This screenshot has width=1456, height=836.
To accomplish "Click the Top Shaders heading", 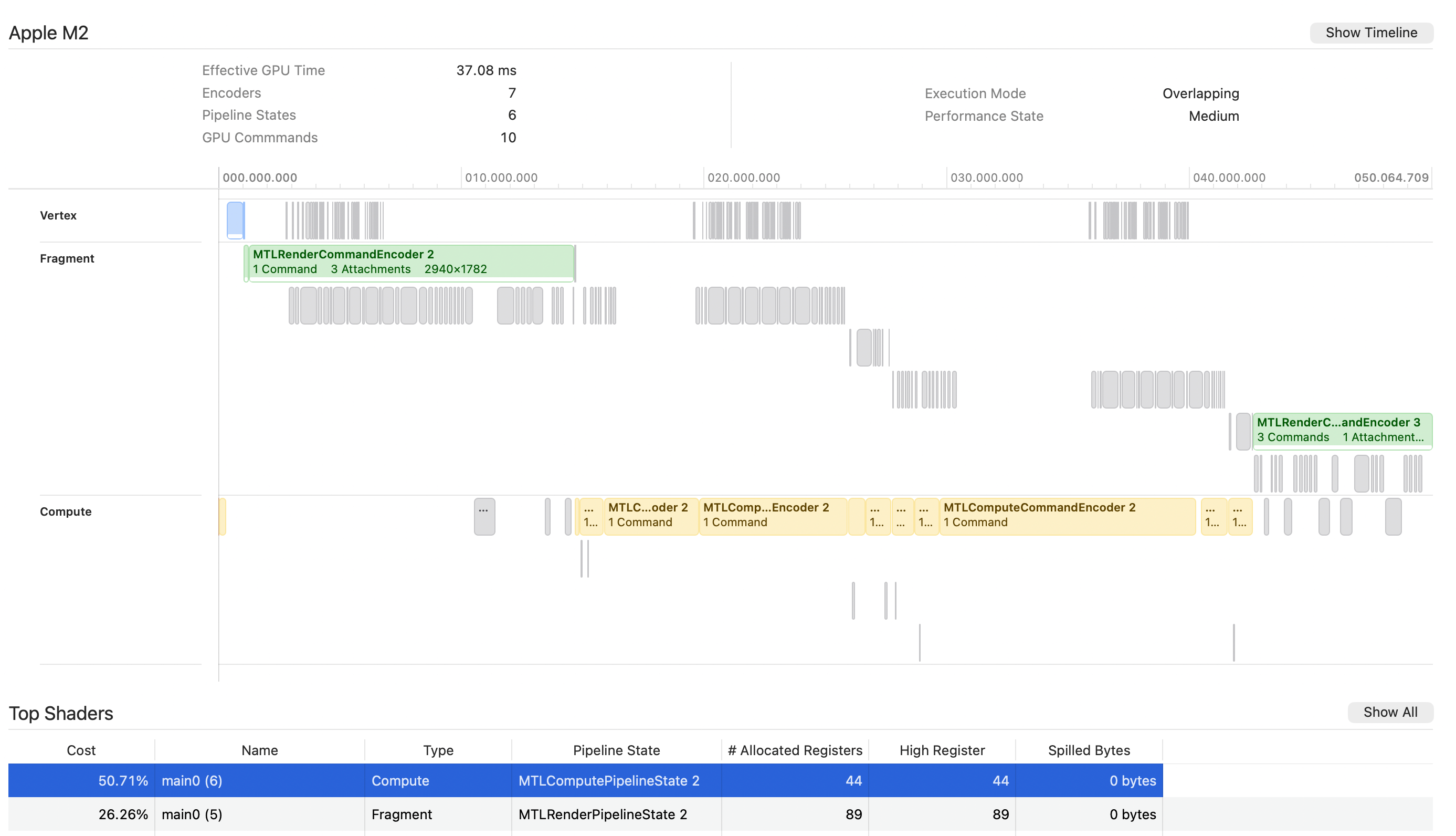I will click(x=61, y=713).
